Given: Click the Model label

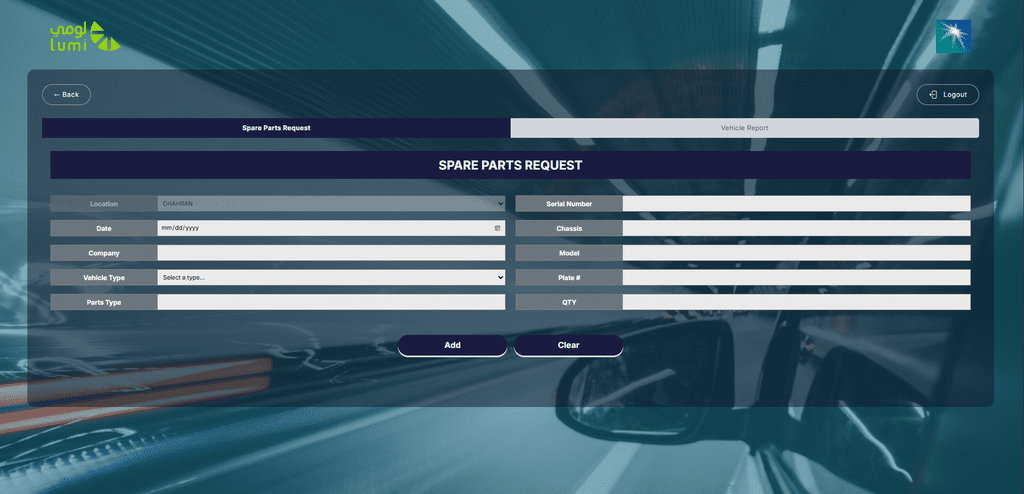Looking at the screenshot, I should pos(569,253).
